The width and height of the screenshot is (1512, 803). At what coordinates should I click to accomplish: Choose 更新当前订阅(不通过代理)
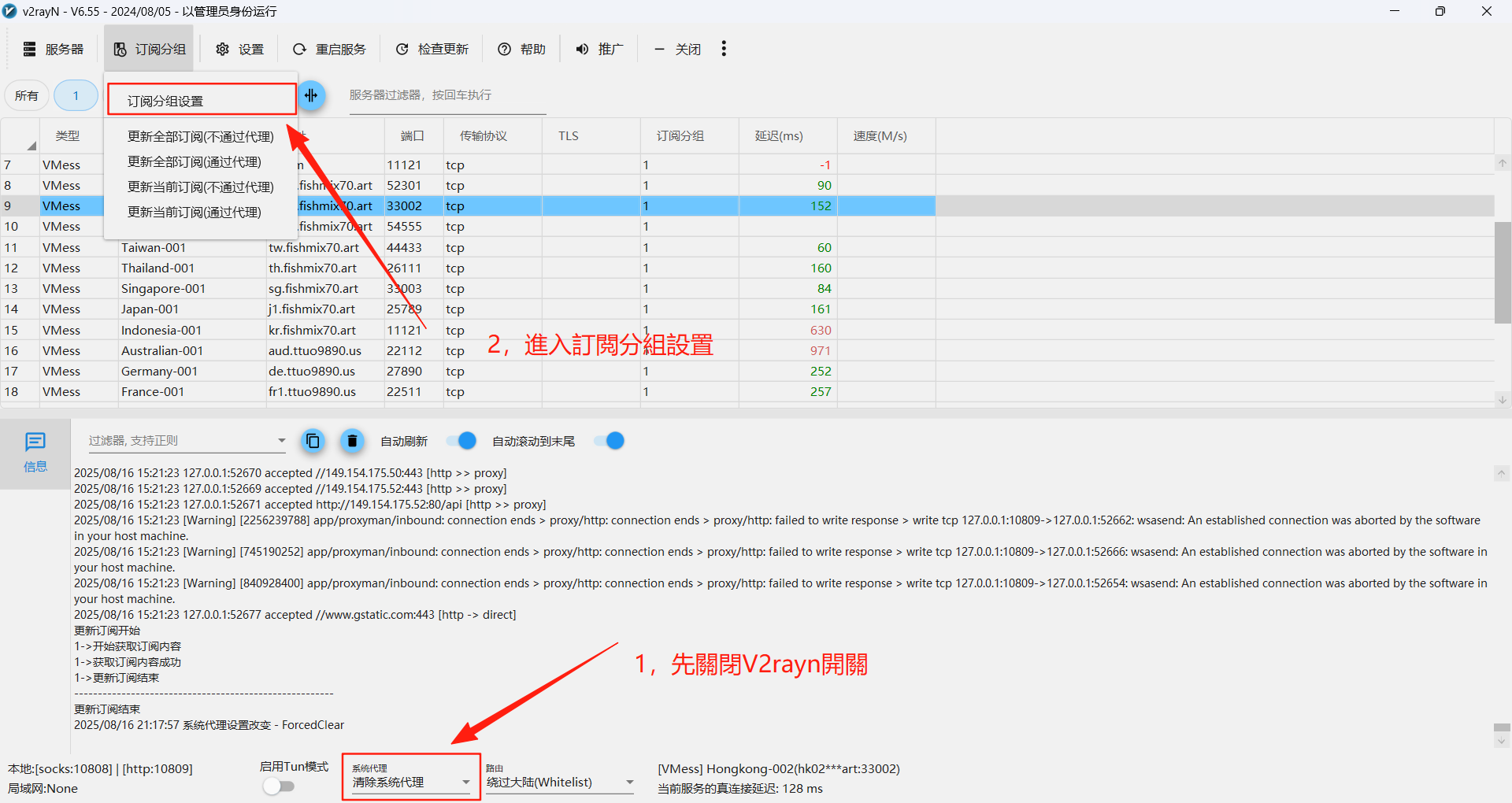point(201,187)
